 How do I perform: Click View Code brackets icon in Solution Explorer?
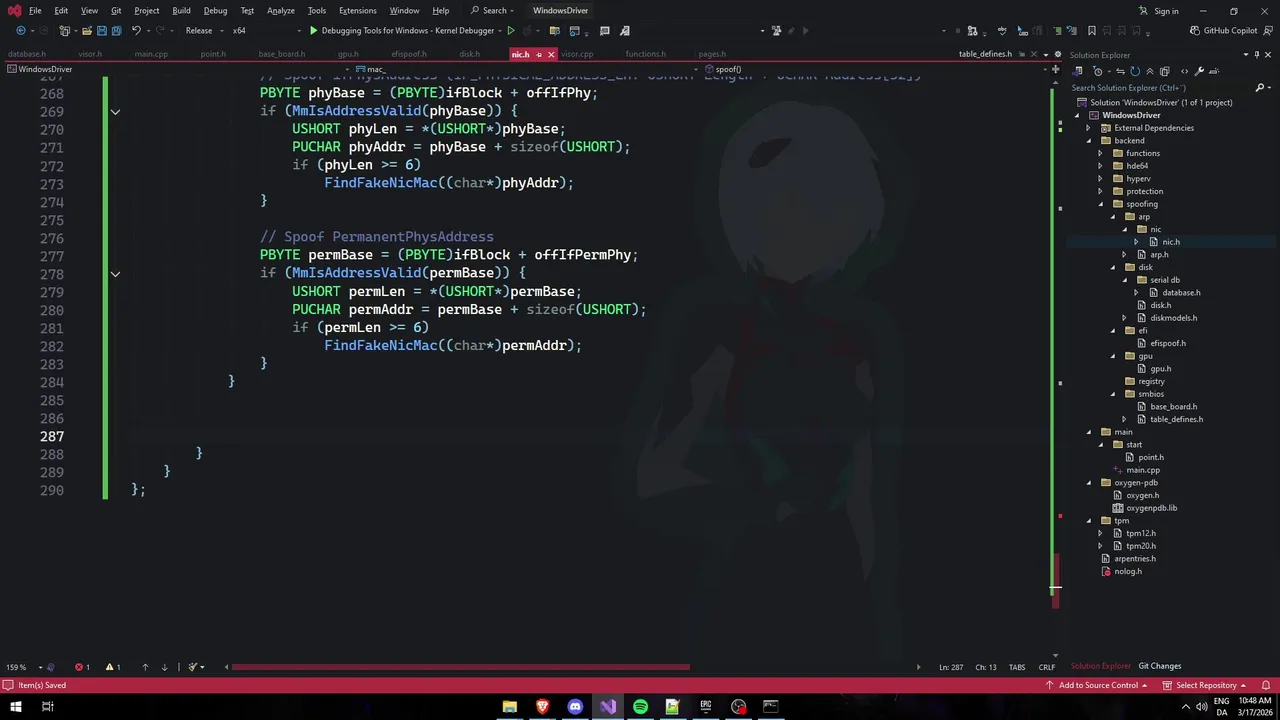click(x=1184, y=71)
